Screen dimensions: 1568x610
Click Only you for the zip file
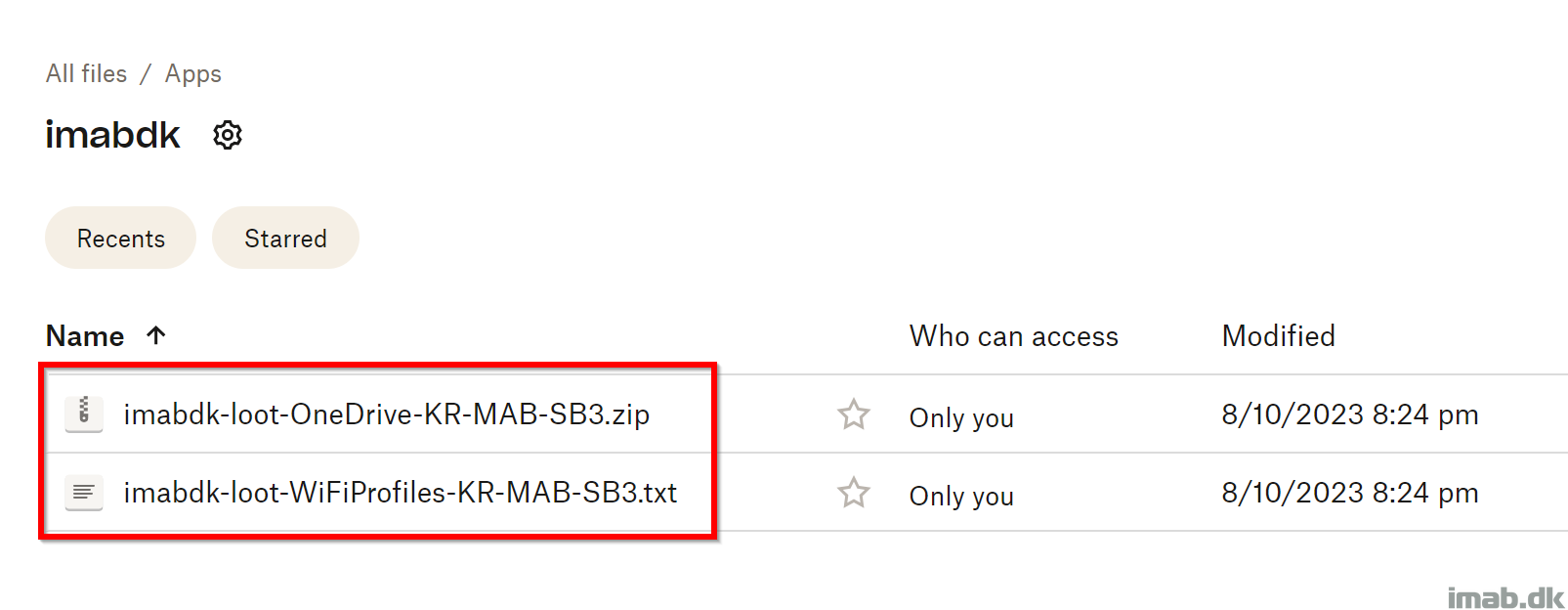961,417
